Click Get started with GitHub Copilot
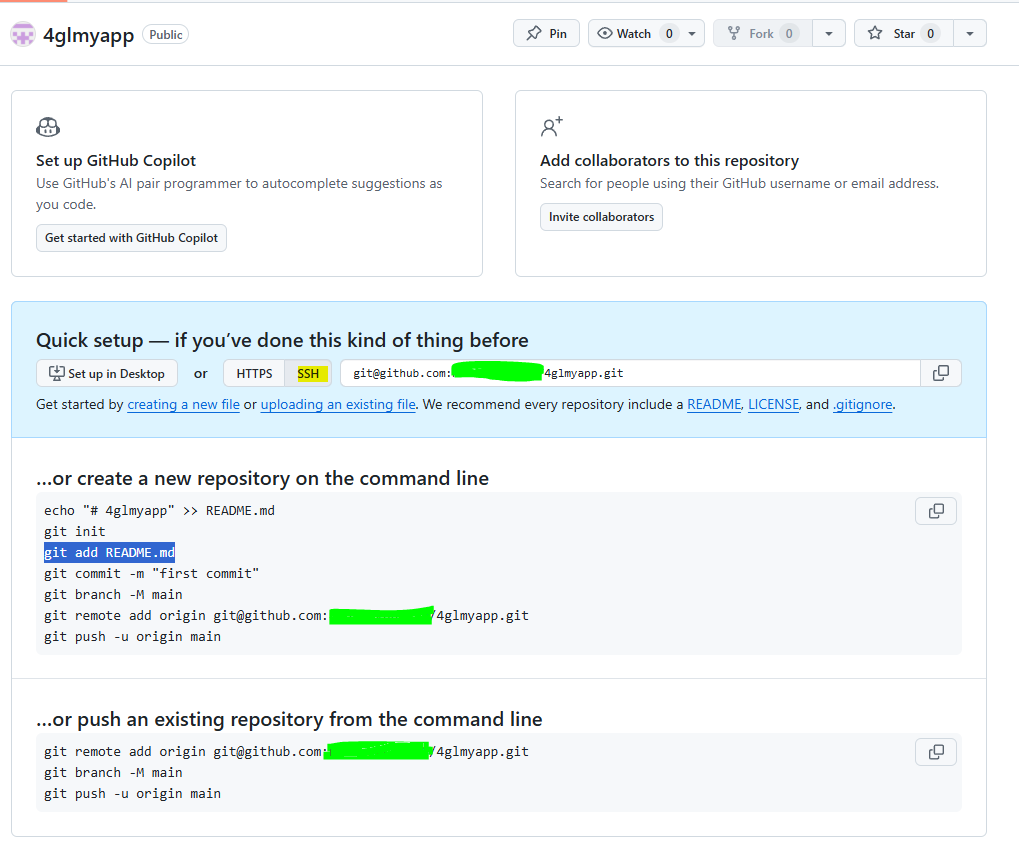The height and width of the screenshot is (855, 1019). 131,238
